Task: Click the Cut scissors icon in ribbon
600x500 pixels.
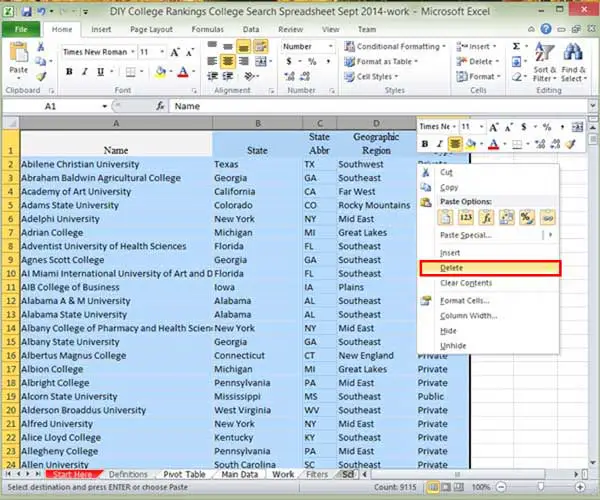Action: (x=41, y=47)
